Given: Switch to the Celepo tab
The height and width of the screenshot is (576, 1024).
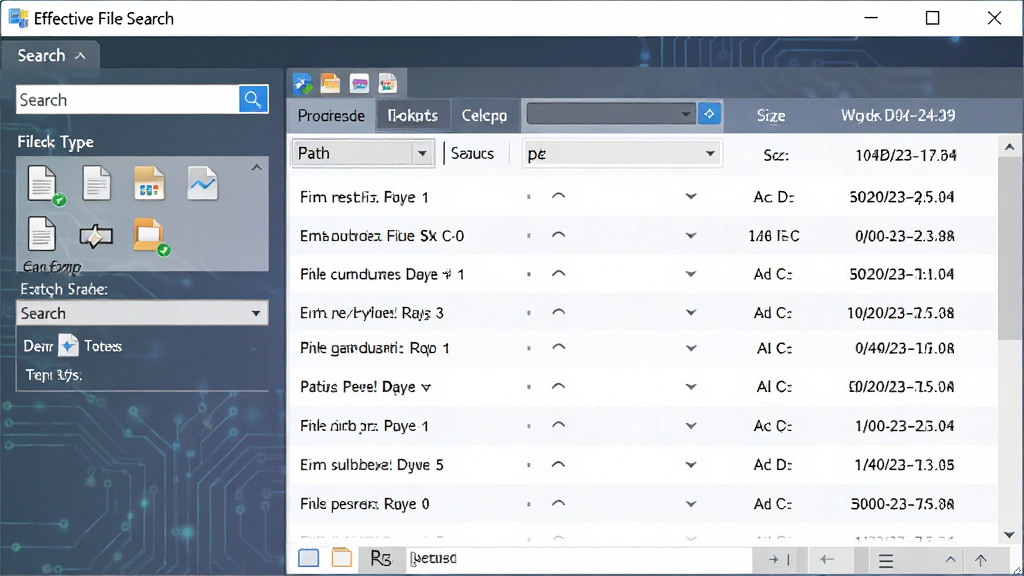Looking at the screenshot, I should (x=484, y=116).
